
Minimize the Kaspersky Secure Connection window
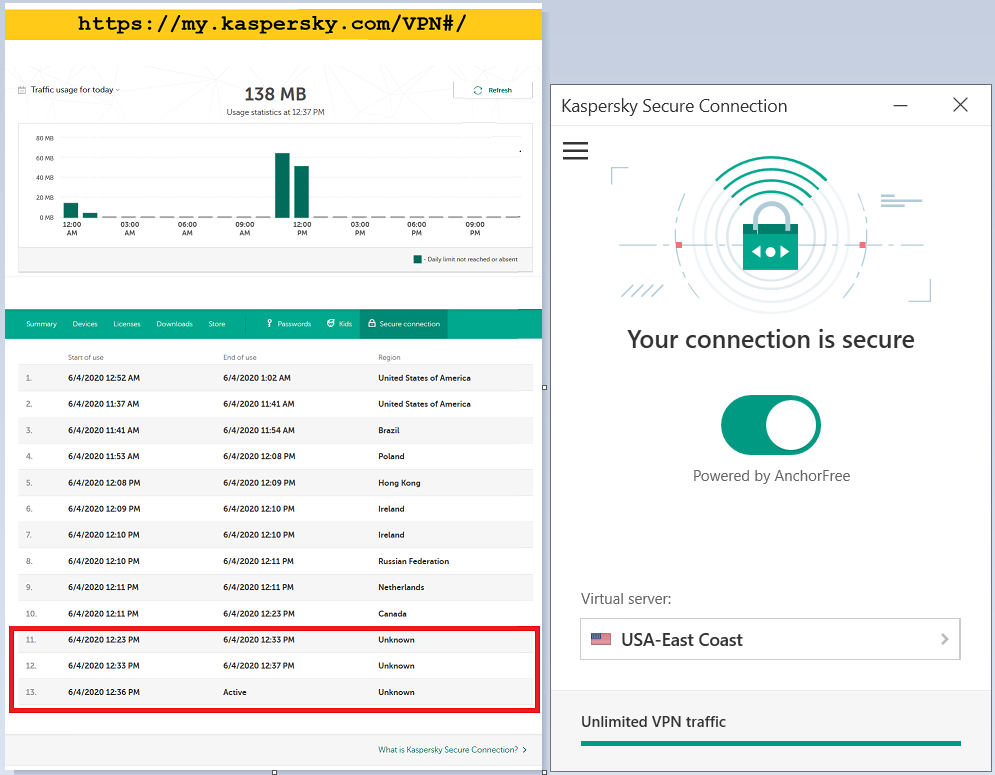pyautogui.click(x=900, y=105)
